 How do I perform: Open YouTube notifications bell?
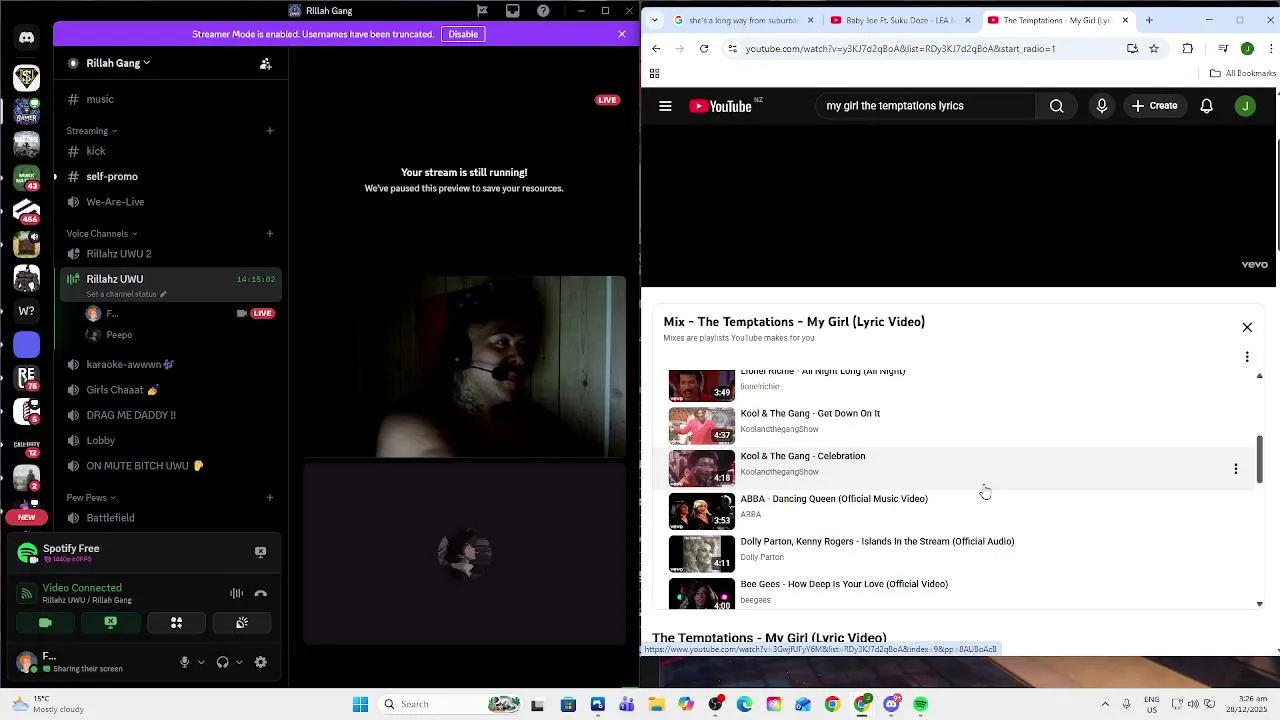click(1207, 106)
